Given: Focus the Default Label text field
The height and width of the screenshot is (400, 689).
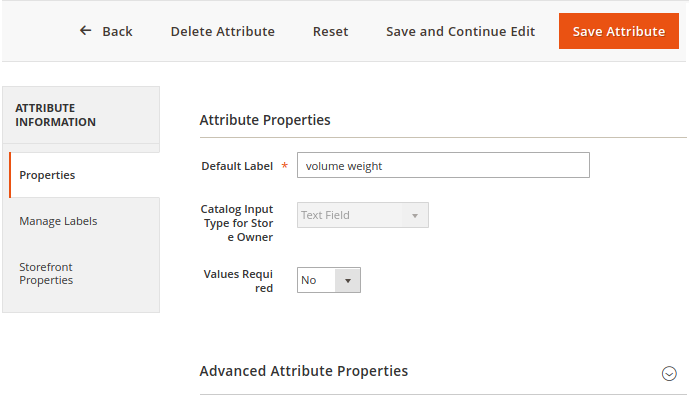Looking at the screenshot, I should pos(443,166).
